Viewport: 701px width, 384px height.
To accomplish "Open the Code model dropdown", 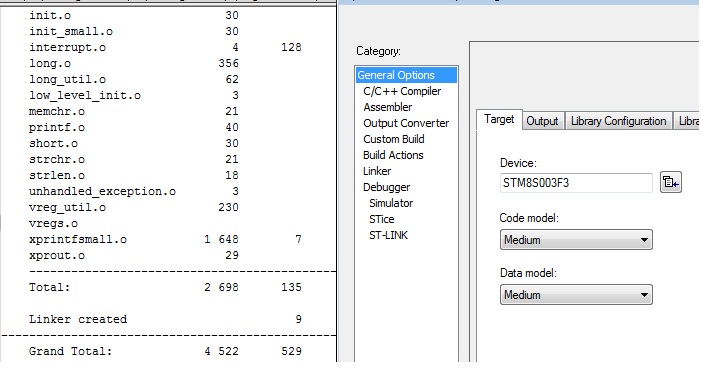I will pos(576,240).
